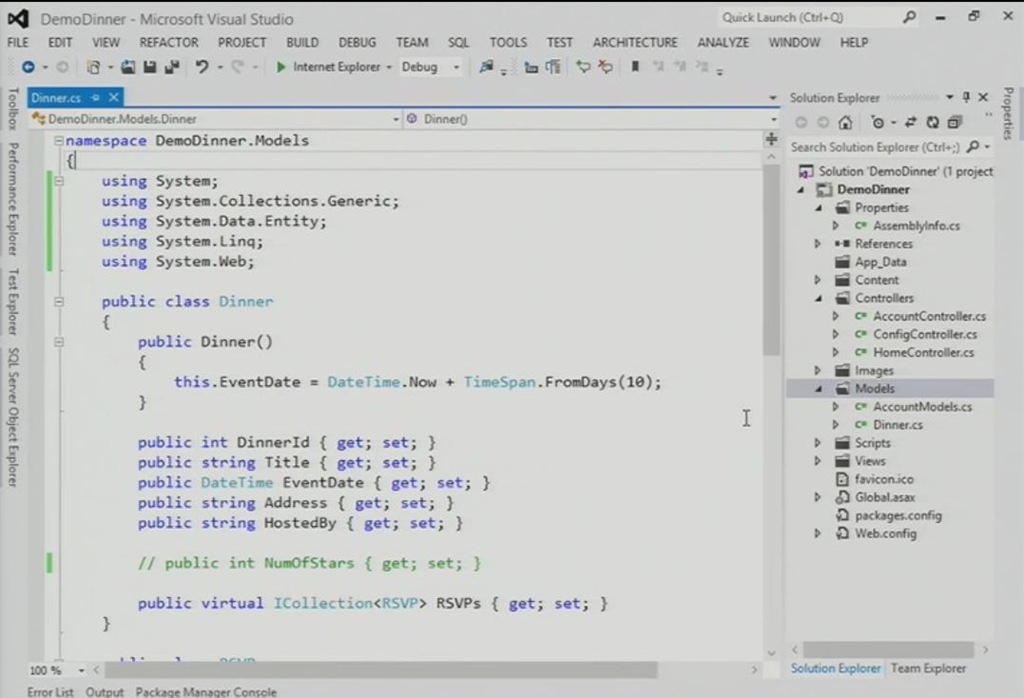The width and height of the screenshot is (1024, 698).
Task: Click the Quick Launch magnifier icon
Action: (909, 18)
